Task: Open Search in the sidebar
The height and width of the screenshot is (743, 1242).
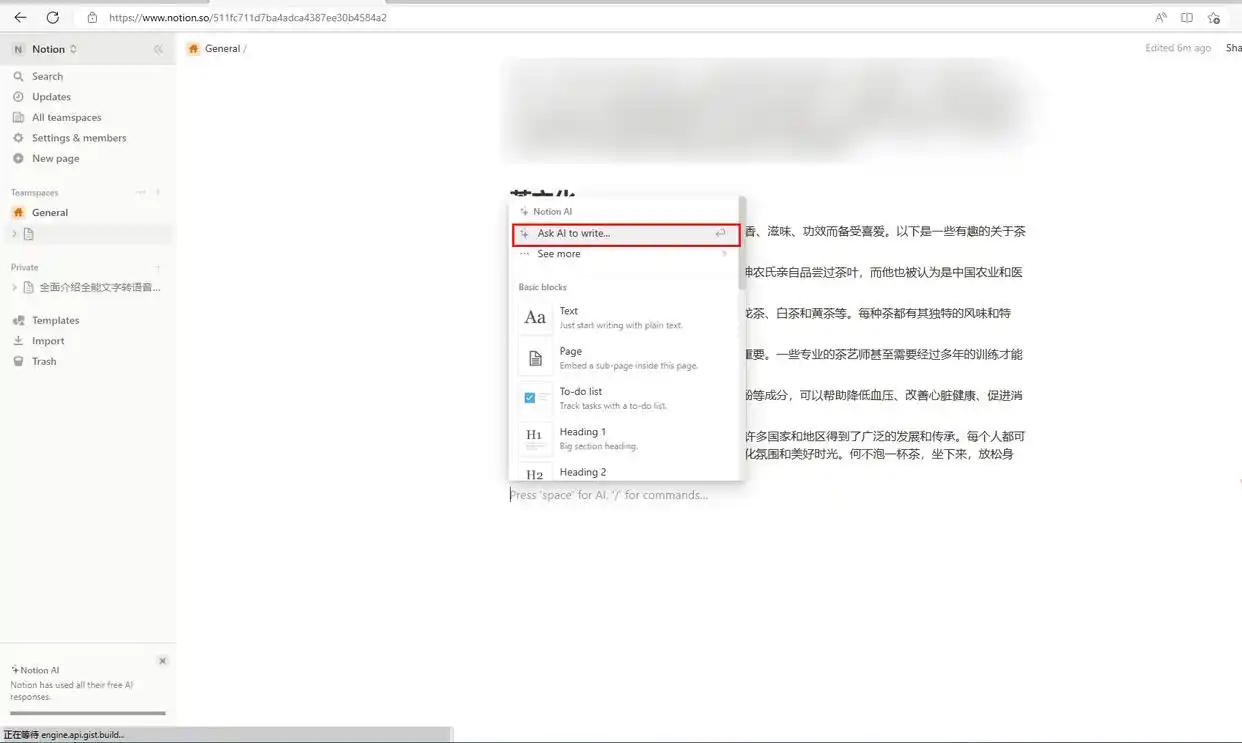Action: click(x=47, y=76)
